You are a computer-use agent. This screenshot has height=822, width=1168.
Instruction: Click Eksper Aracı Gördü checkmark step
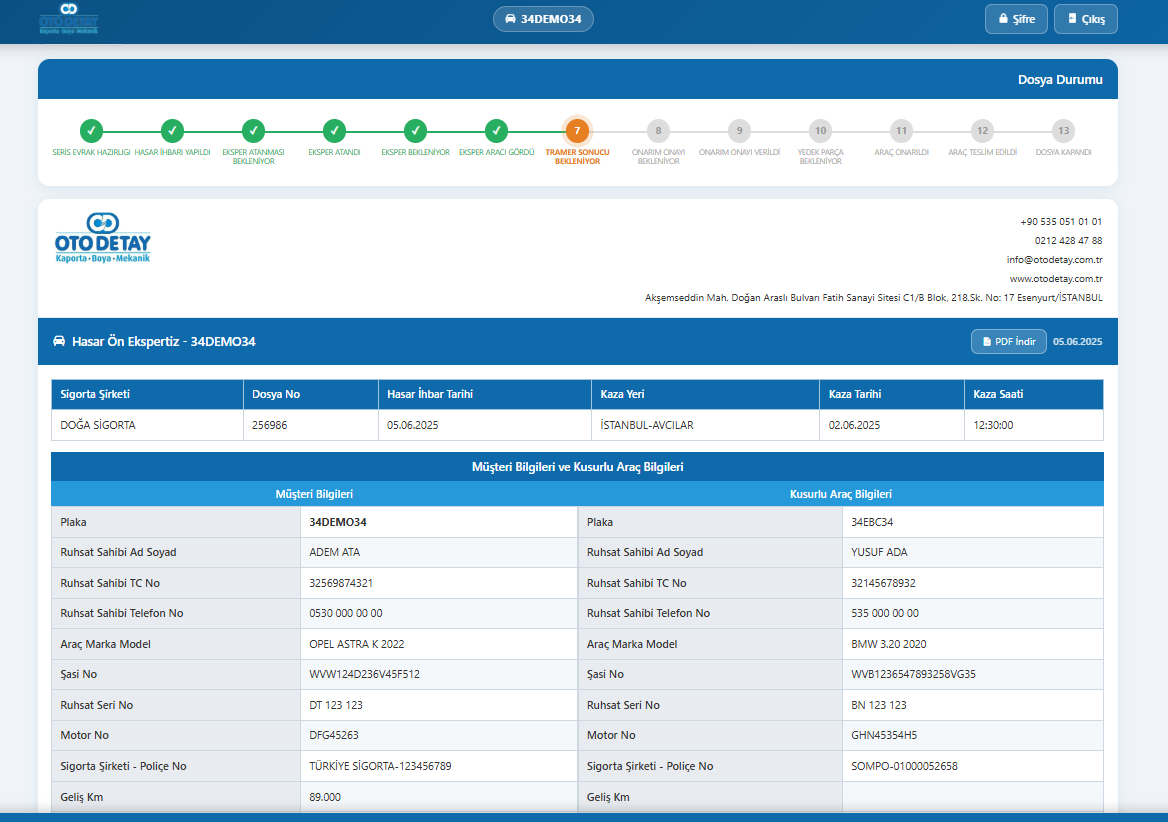(496, 131)
